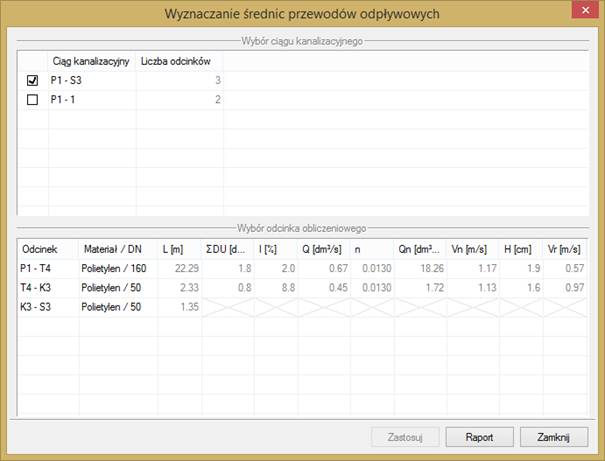The height and width of the screenshot is (461, 605).
Task: Click 0.0130 in the T4 - K3 row
Action: pos(372,288)
